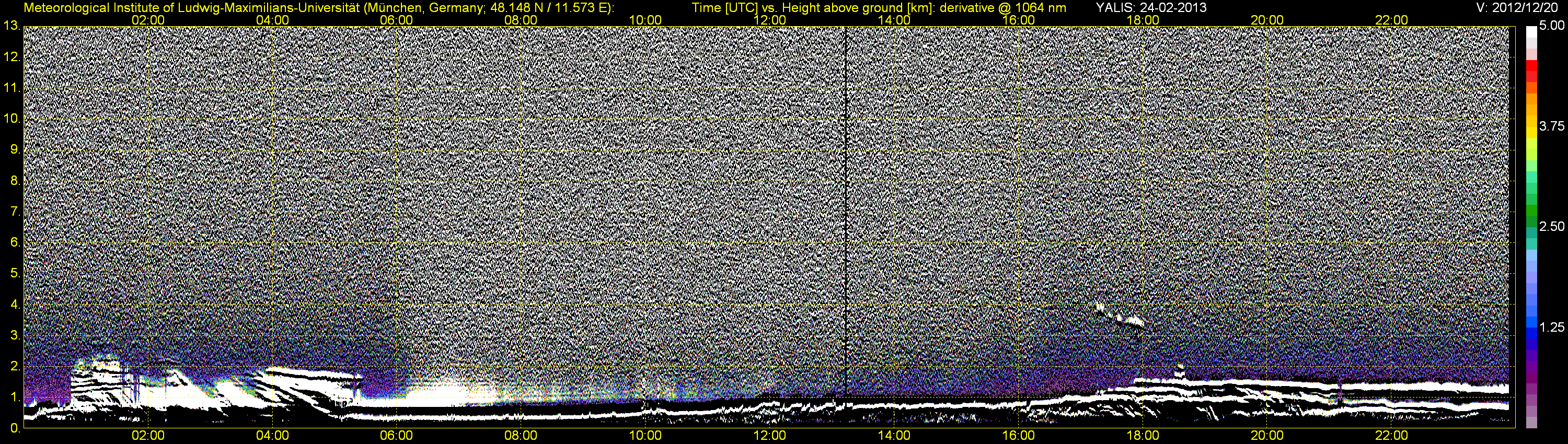
Task: Click the 22:00 label on the top time axis
Action: (1391, 20)
